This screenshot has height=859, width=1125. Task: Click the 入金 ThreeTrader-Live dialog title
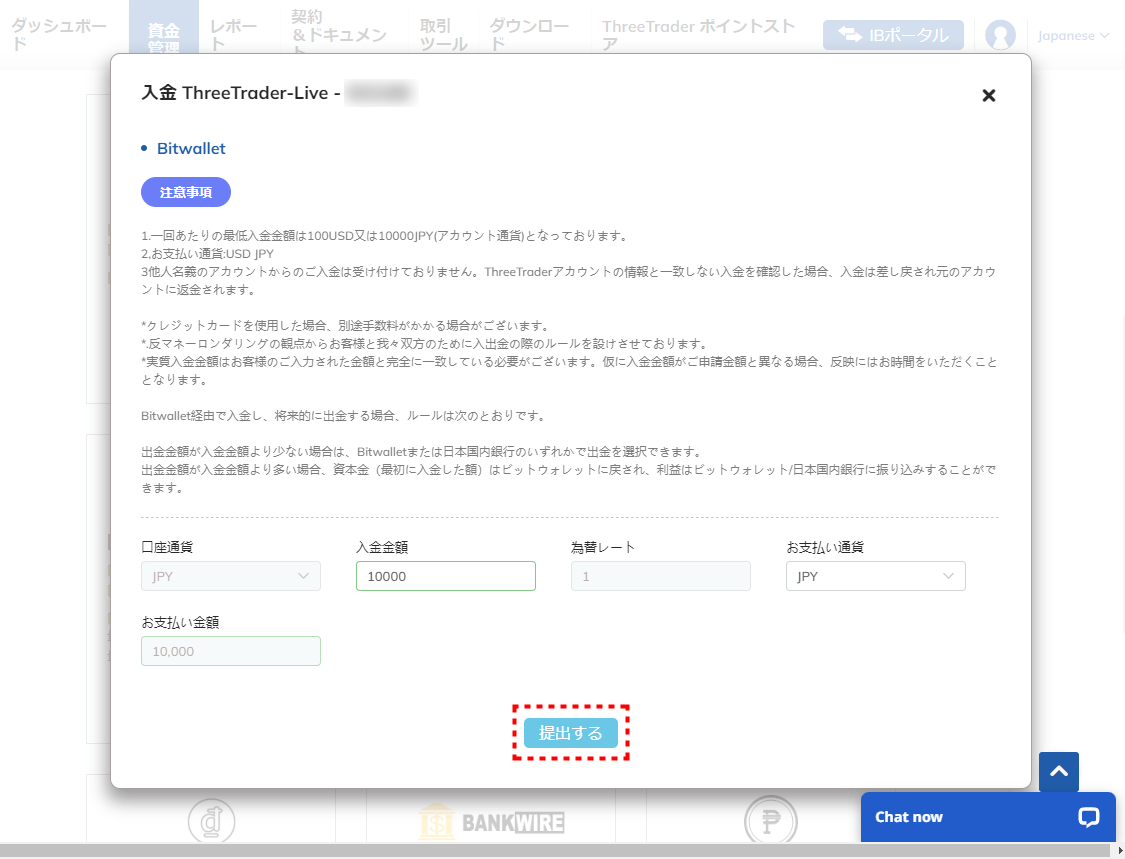[240, 93]
